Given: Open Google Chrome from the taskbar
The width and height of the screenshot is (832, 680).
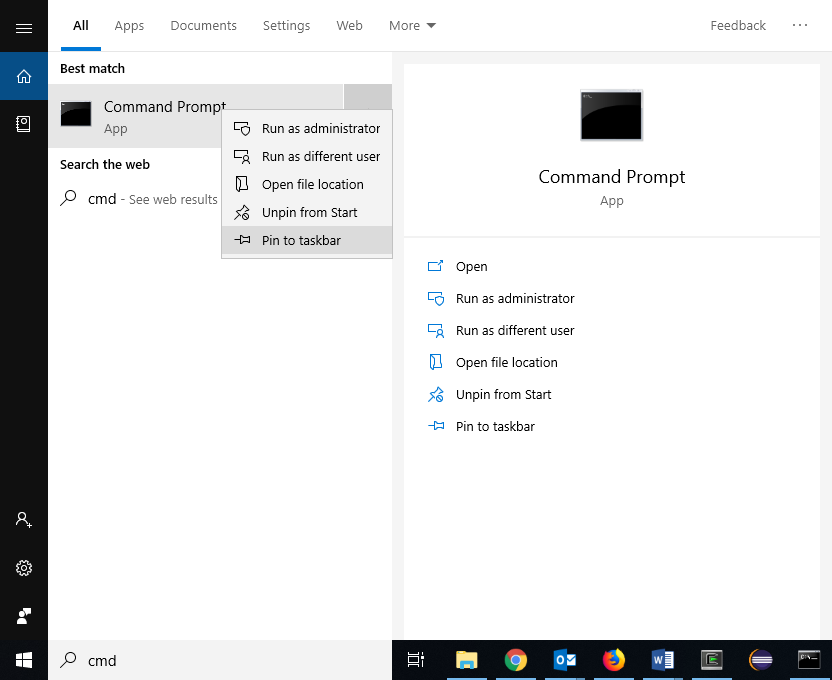Looking at the screenshot, I should pyautogui.click(x=515, y=660).
